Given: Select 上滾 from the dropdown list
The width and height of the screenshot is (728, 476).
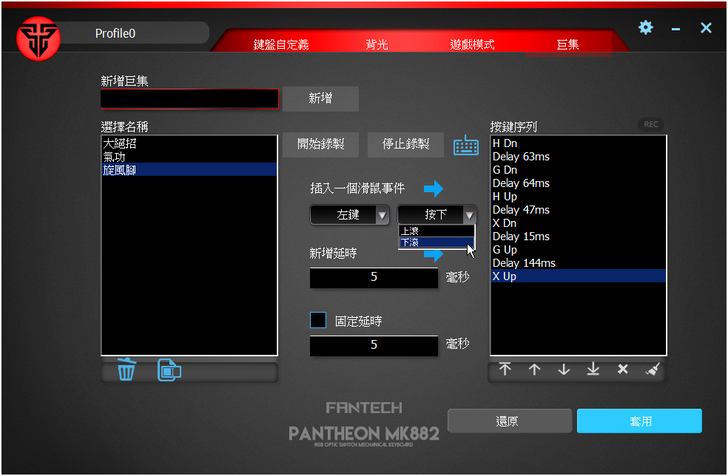Looking at the screenshot, I should tap(436, 231).
